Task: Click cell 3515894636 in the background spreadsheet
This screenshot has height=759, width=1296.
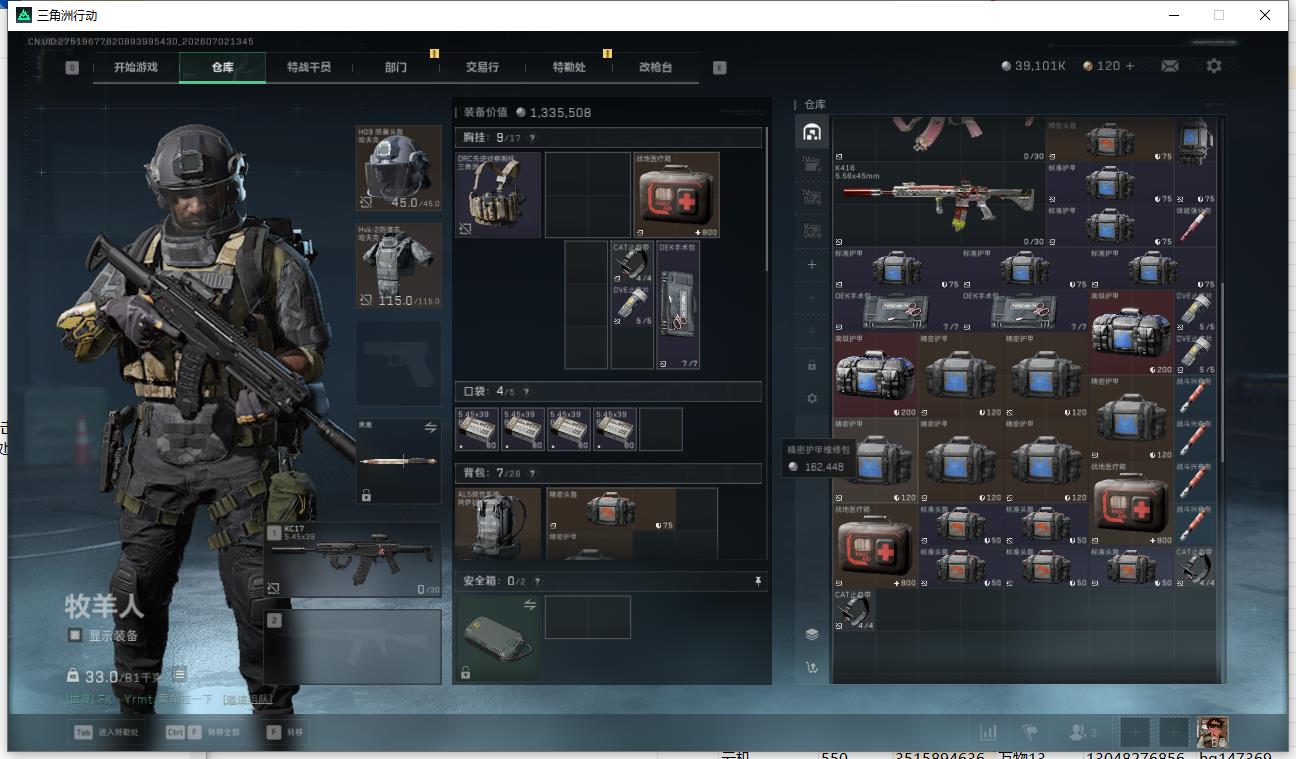Action: coord(939,755)
